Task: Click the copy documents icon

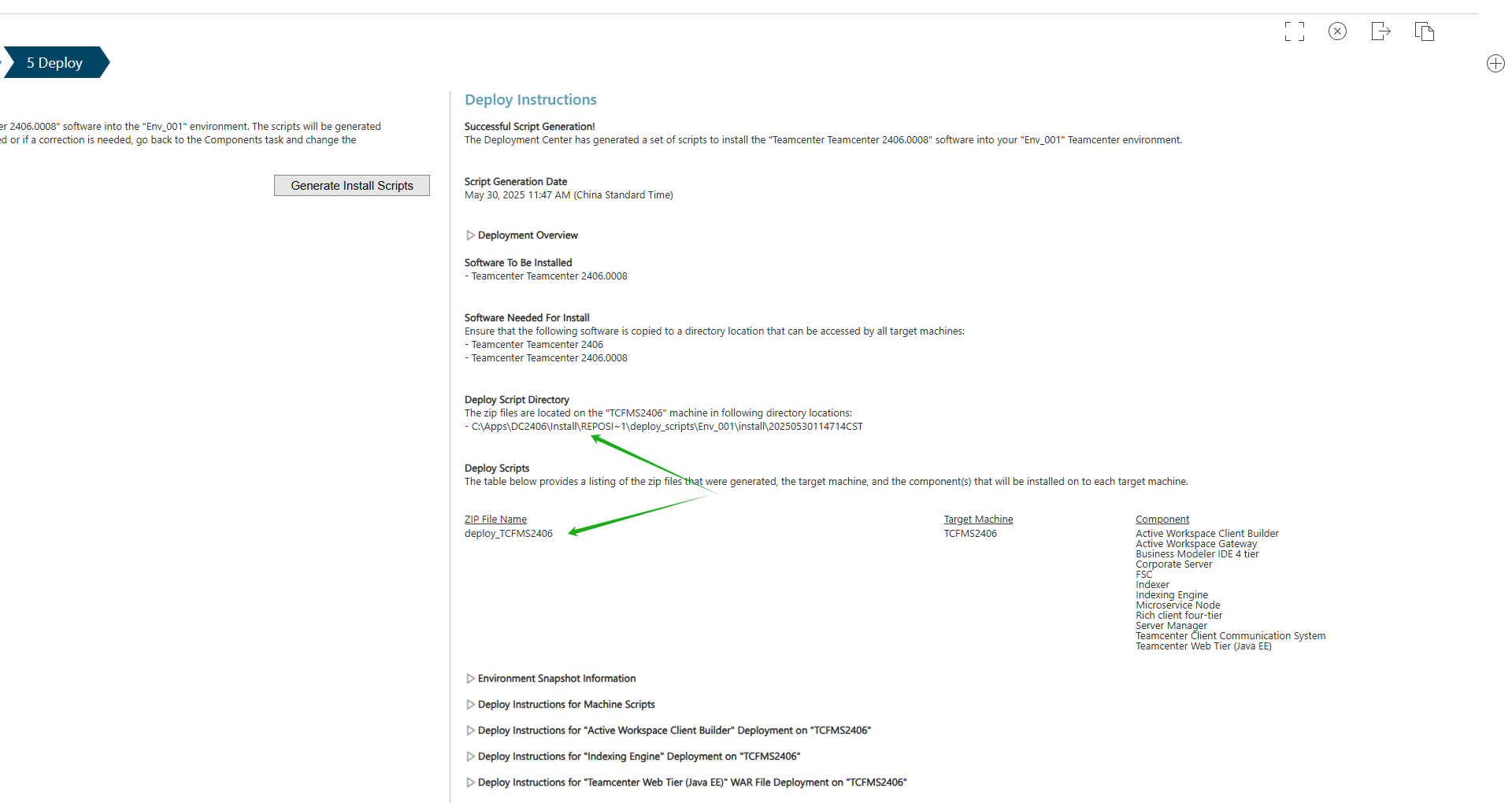Action: 1424,31
